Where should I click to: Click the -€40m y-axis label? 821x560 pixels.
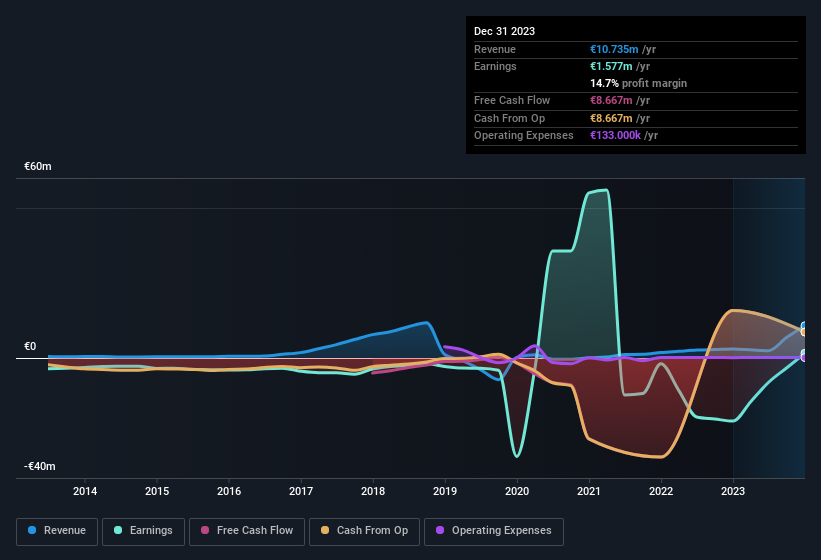click(40, 467)
